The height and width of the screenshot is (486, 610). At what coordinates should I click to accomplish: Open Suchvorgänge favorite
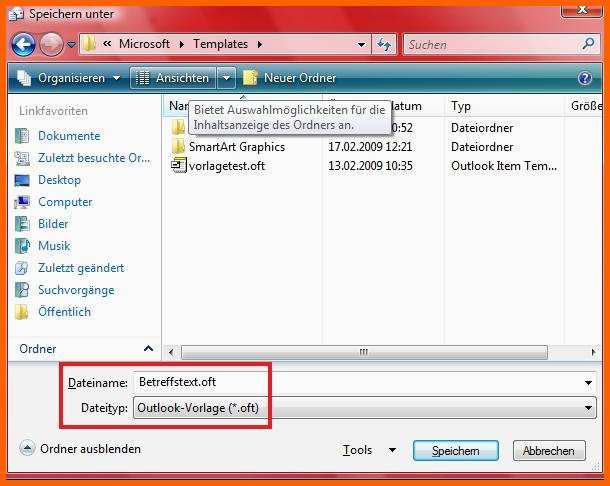76,290
